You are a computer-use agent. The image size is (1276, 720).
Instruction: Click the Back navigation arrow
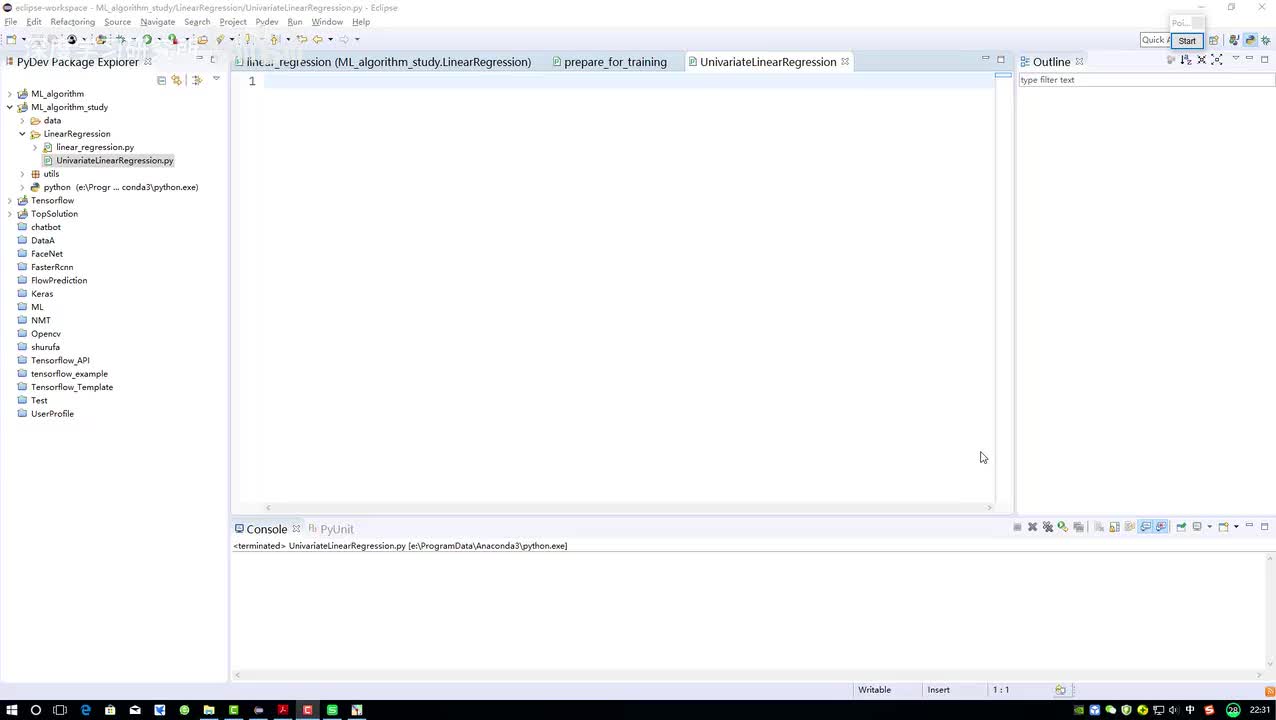point(318,40)
